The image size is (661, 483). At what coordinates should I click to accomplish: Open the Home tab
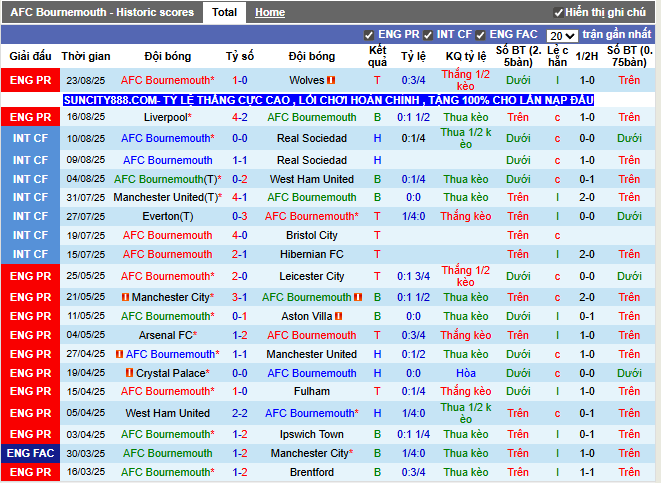click(270, 13)
